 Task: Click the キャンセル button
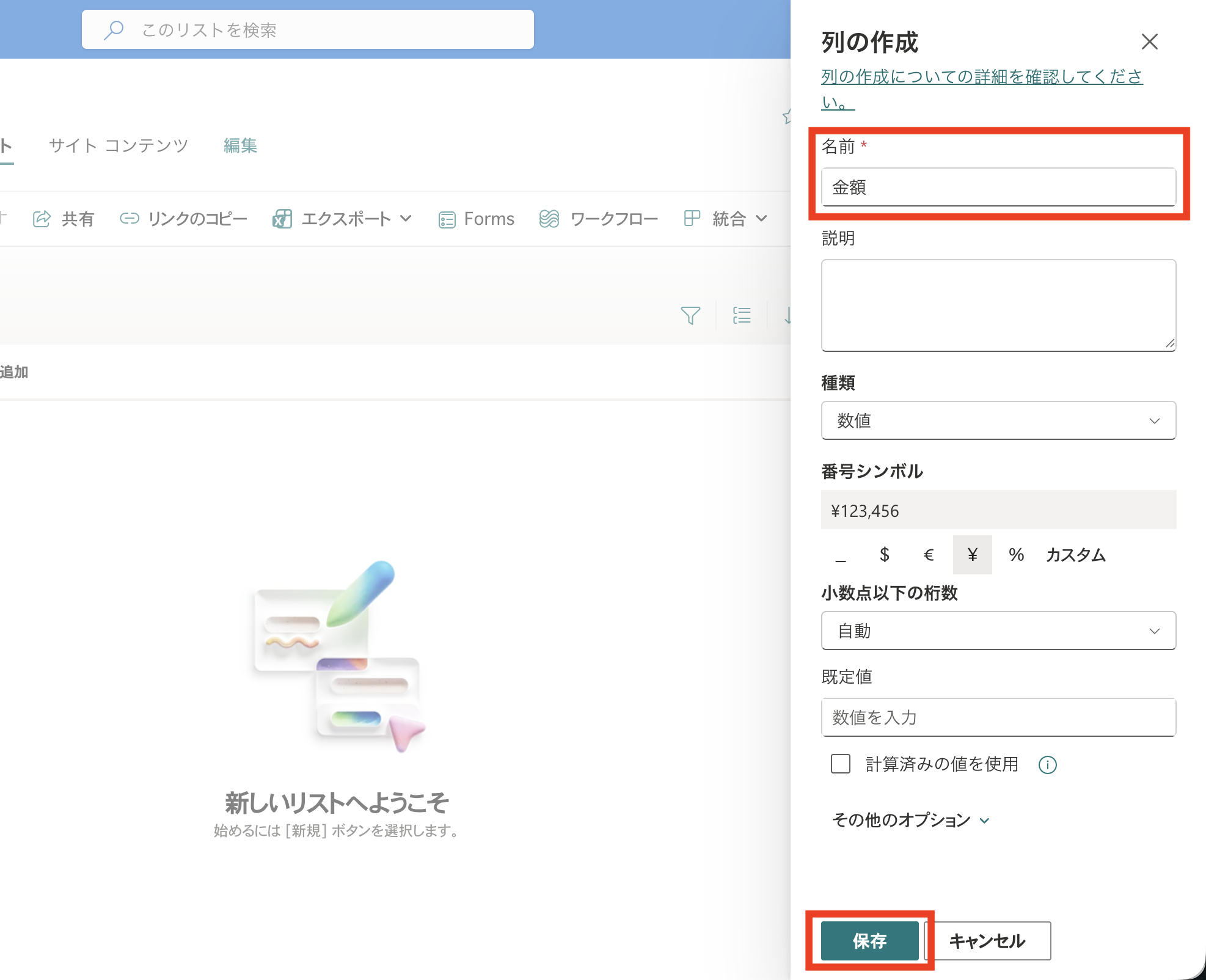[x=988, y=941]
